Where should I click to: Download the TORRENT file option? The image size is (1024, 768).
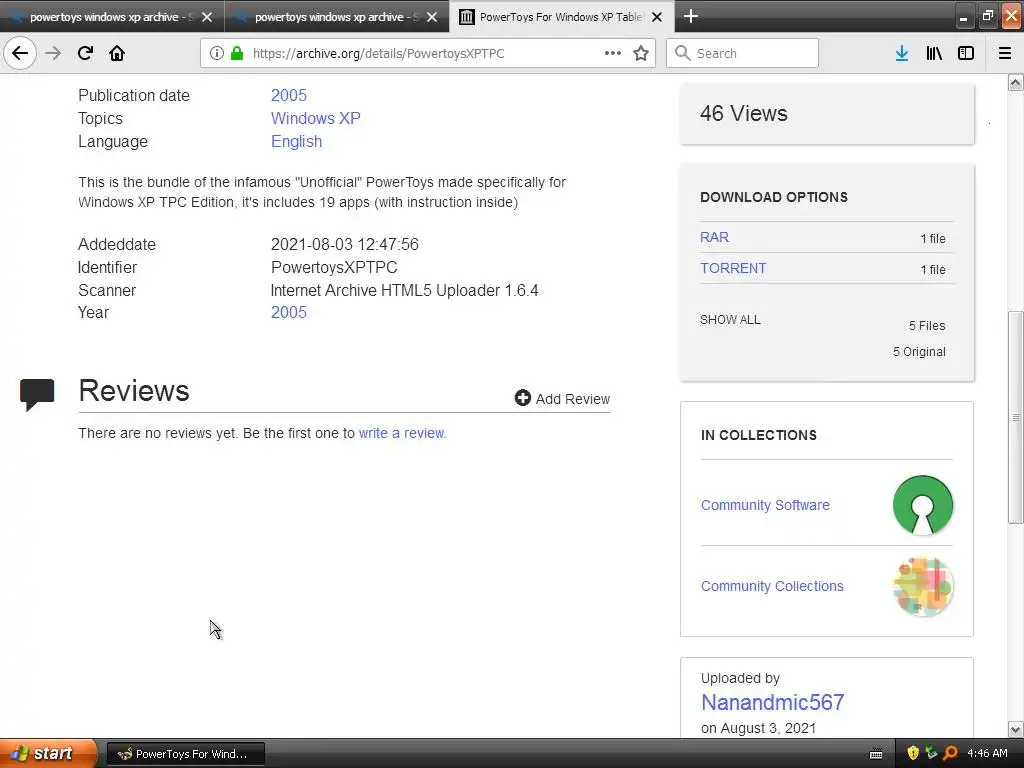click(x=733, y=268)
